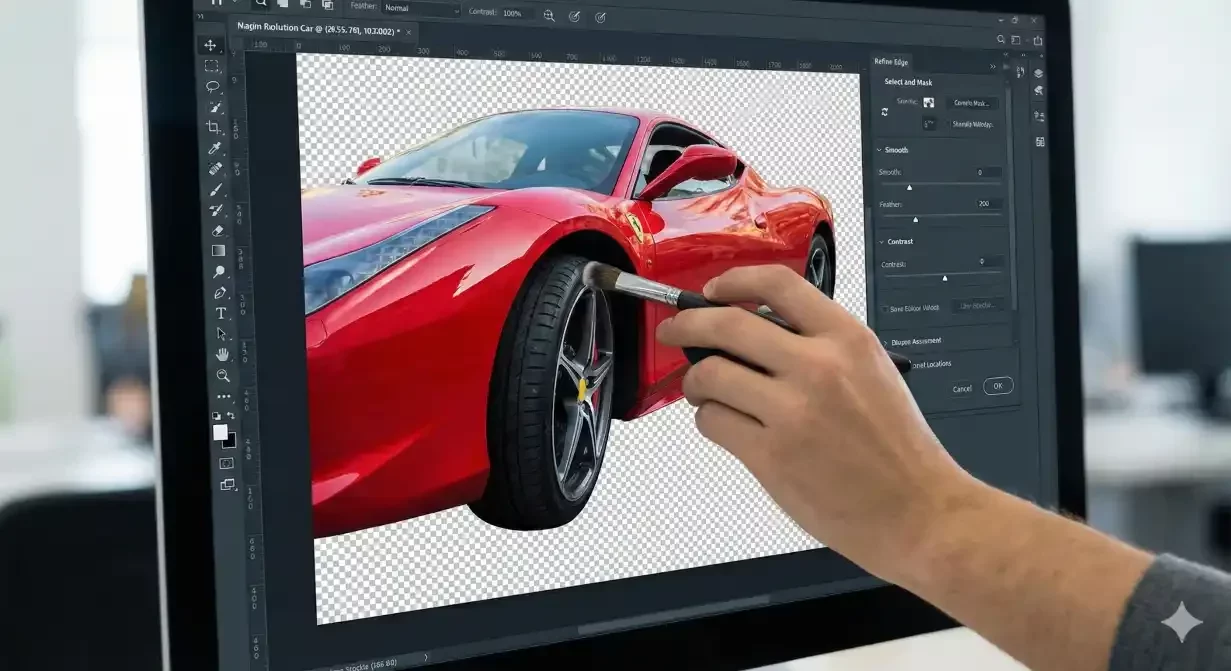Choose the Pen tool
This screenshot has width=1231, height=671.
coord(220,293)
